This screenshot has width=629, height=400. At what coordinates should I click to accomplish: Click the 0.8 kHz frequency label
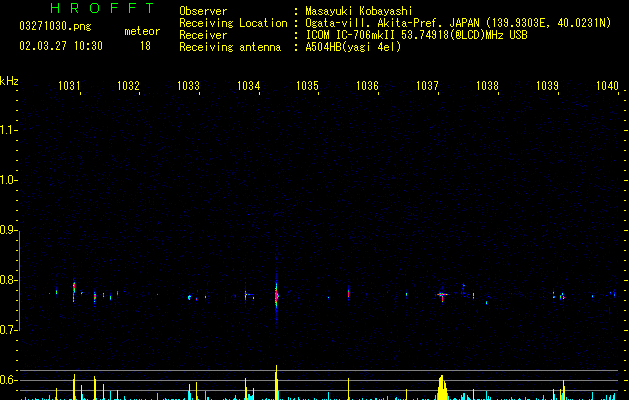(x=8, y=280)
